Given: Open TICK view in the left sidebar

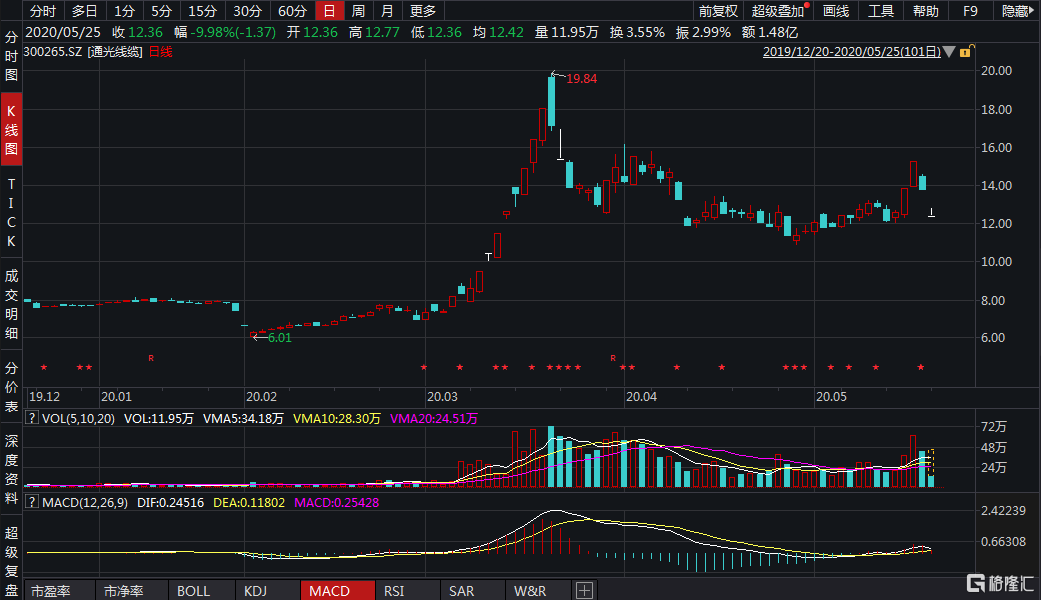Looking at the screenshot, I should coord(11,212).
